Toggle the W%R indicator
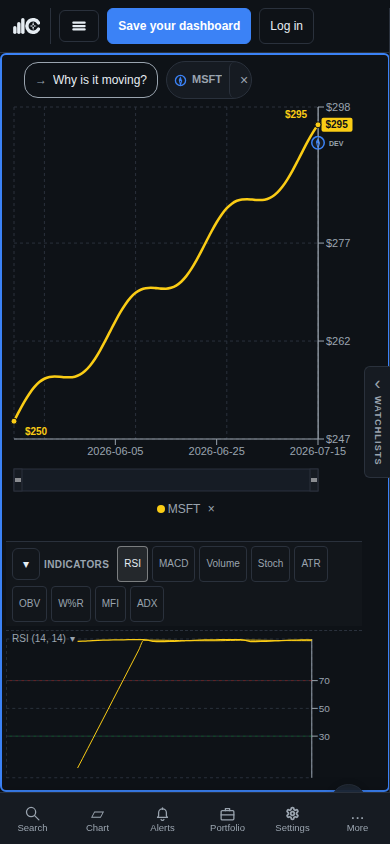 tap(71, 604)
